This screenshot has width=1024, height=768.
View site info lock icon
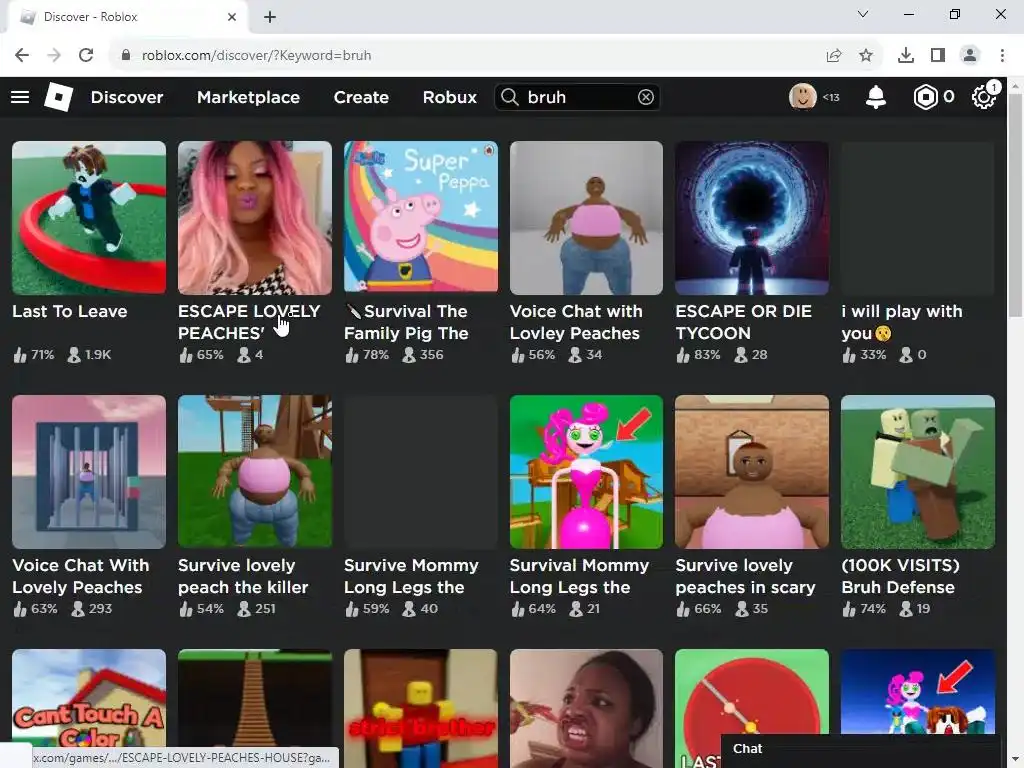126,55
